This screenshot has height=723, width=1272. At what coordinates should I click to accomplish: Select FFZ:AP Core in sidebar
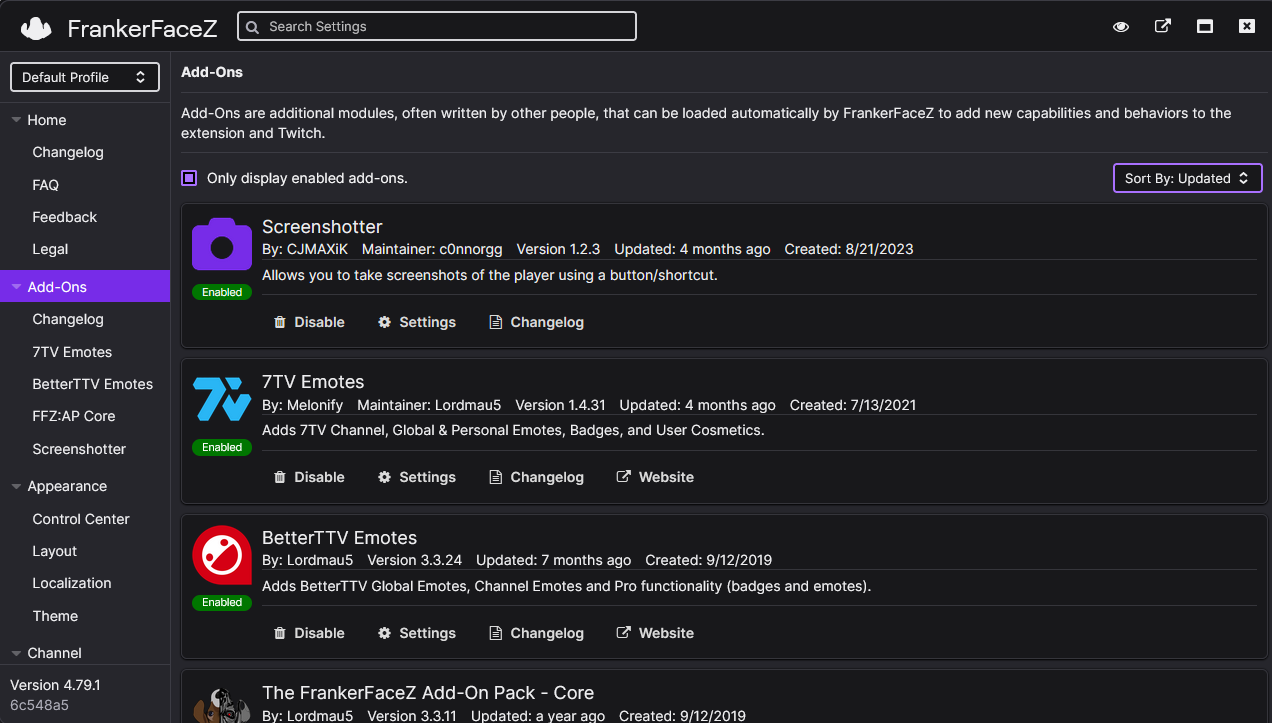pyautogui.click(x=74, y=416)
